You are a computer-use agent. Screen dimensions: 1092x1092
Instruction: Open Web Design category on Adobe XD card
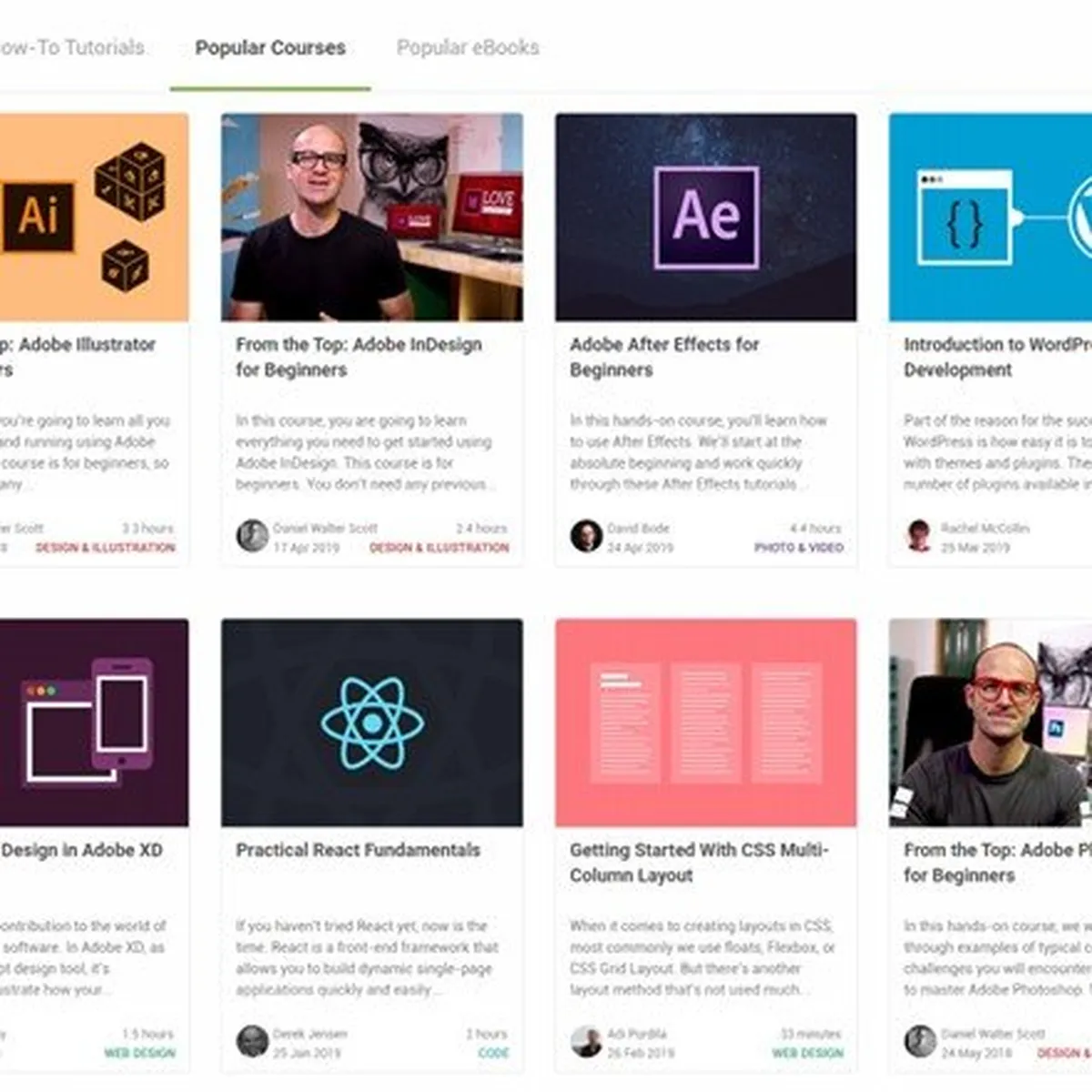pos(140,1053)
